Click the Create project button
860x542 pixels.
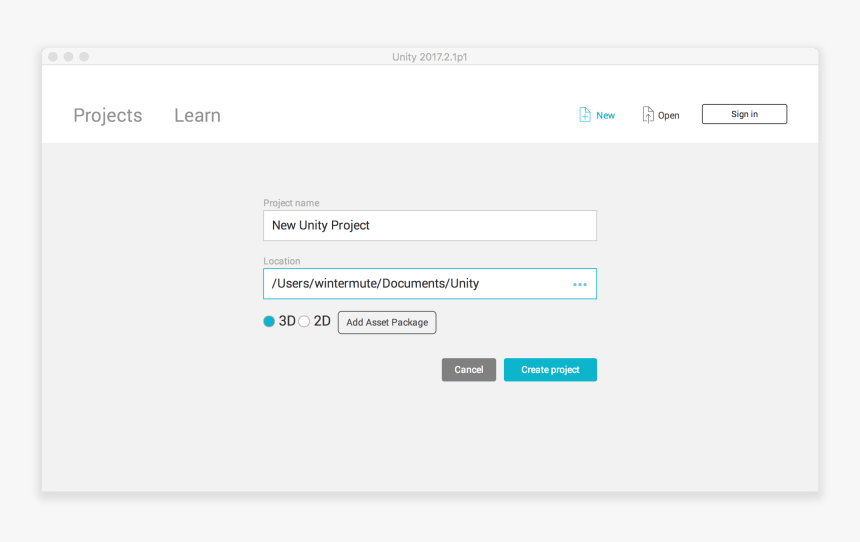coord(550,370)
